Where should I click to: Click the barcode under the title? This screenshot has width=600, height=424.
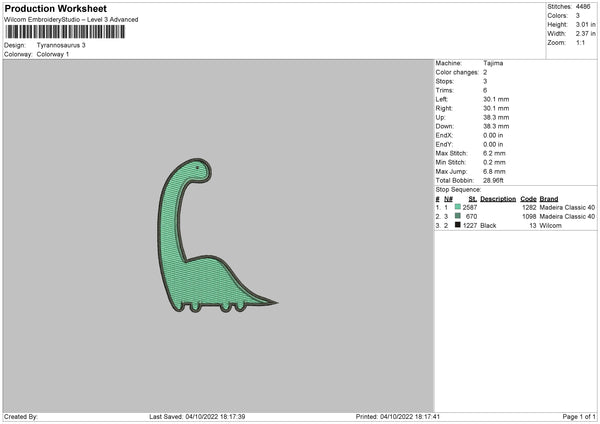[x=78, y=32]
